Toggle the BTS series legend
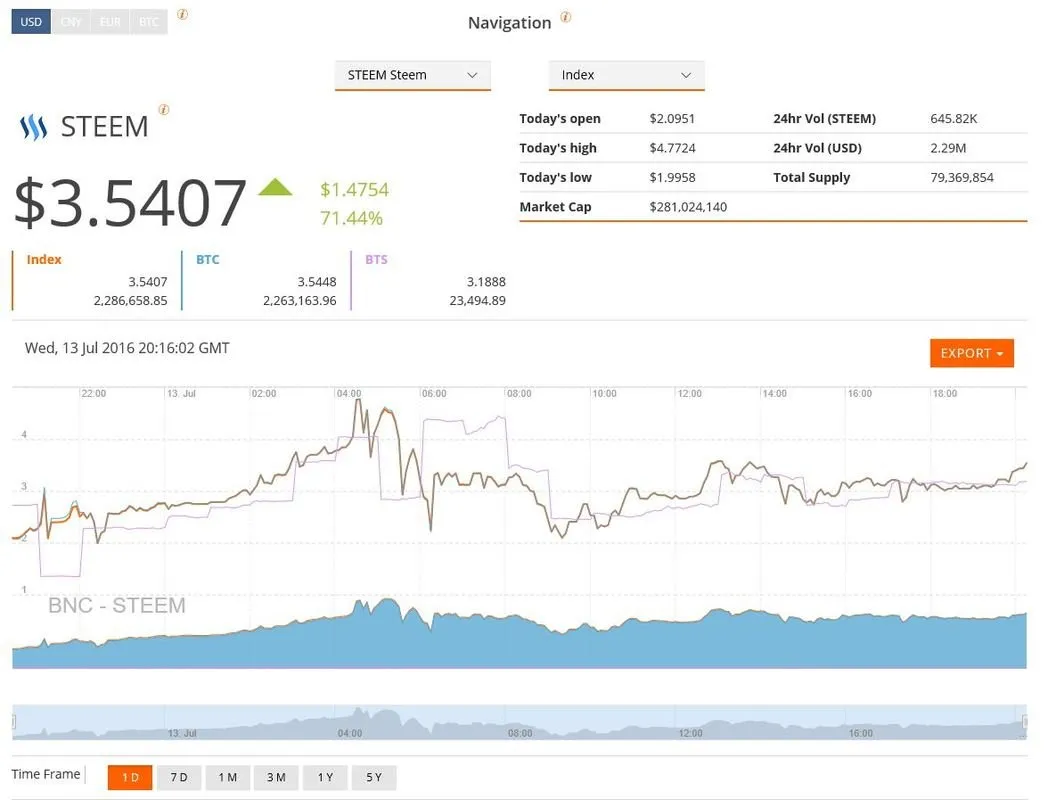The image size is (1056, 800). [x=376, y=259]
